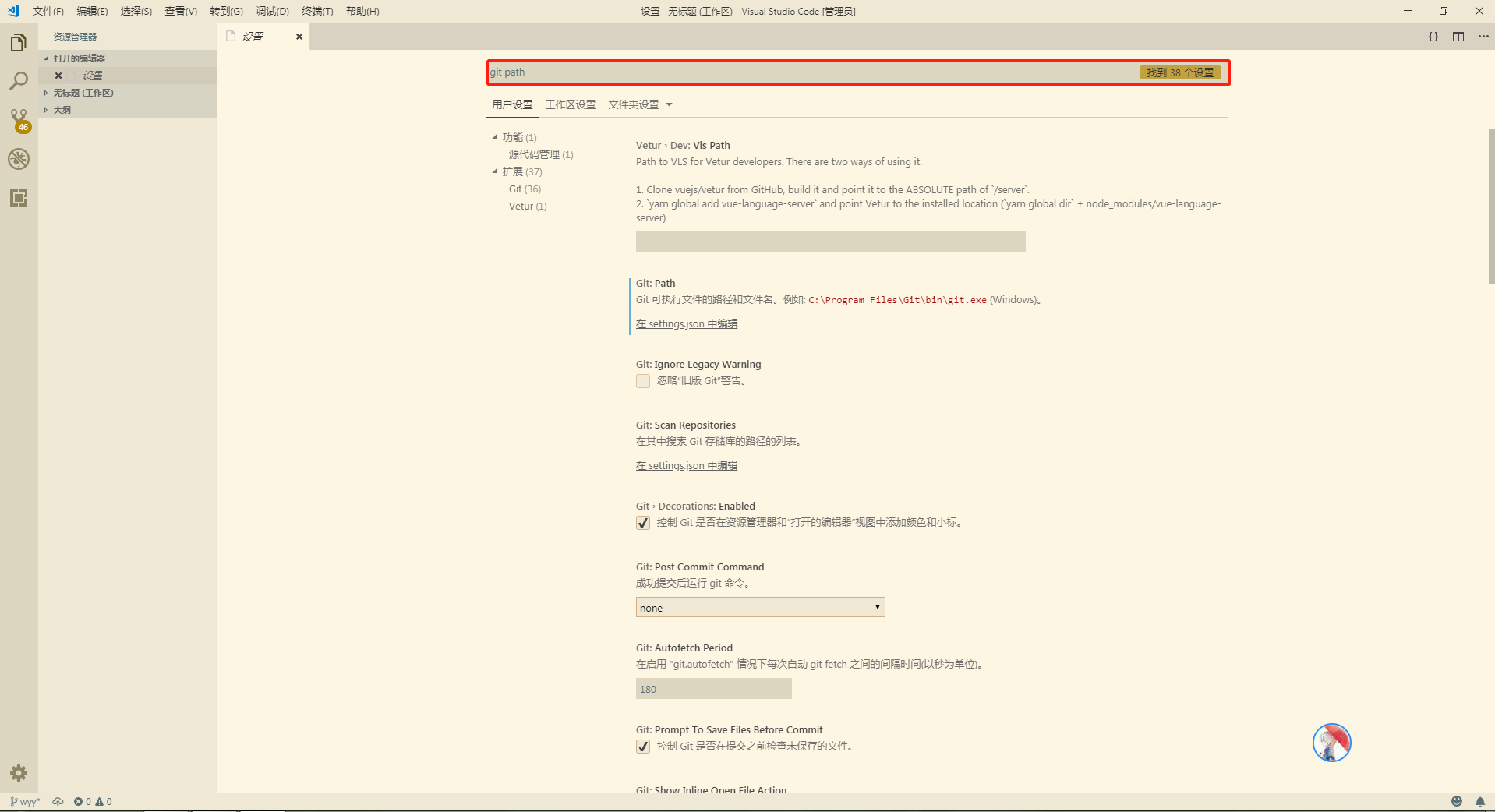Close the 设置 editor tab
The width and height of the screenshot is (1495, 812).
point(299,37)
